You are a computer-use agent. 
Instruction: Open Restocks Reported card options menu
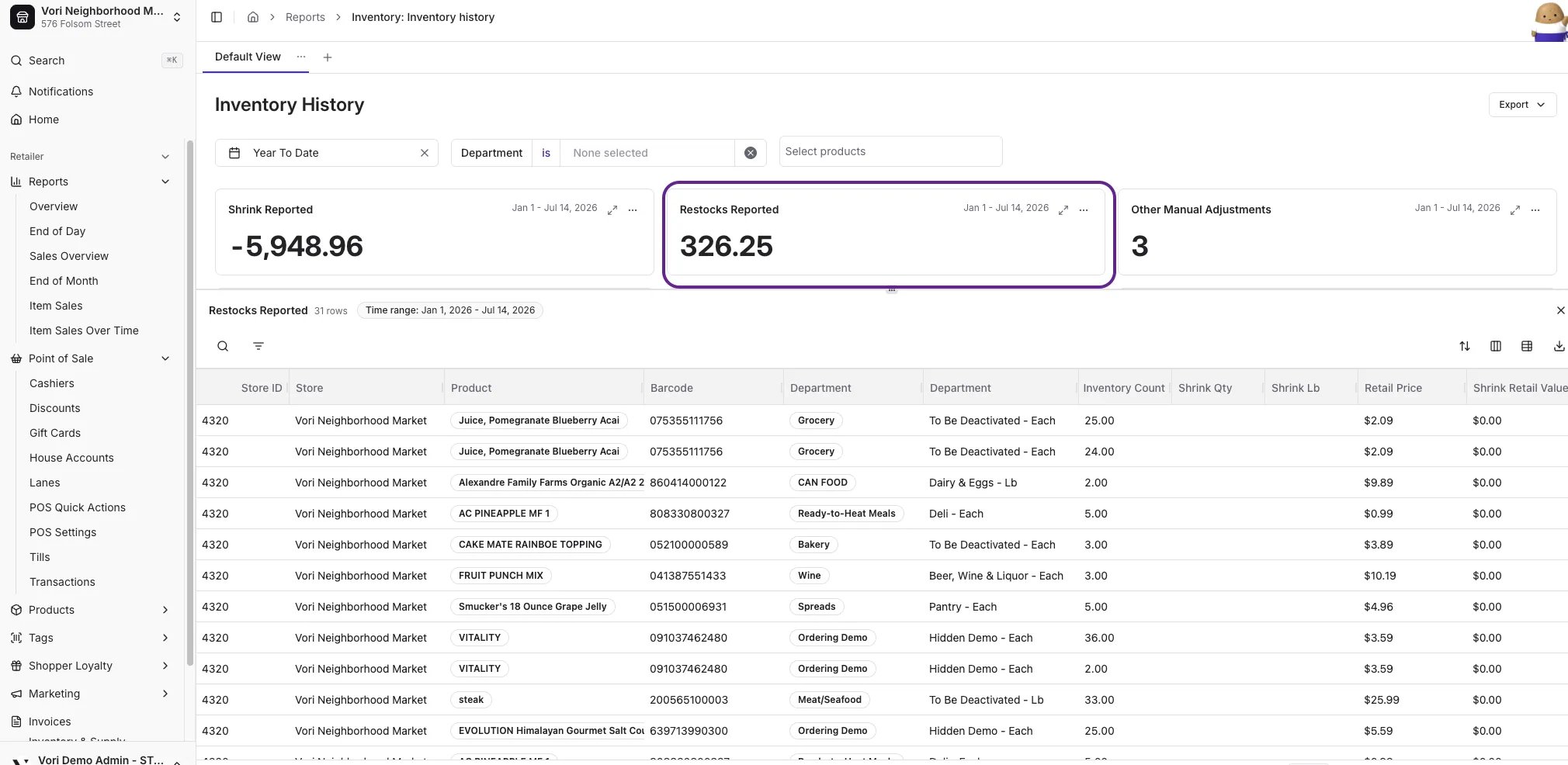click(1084, 209)
